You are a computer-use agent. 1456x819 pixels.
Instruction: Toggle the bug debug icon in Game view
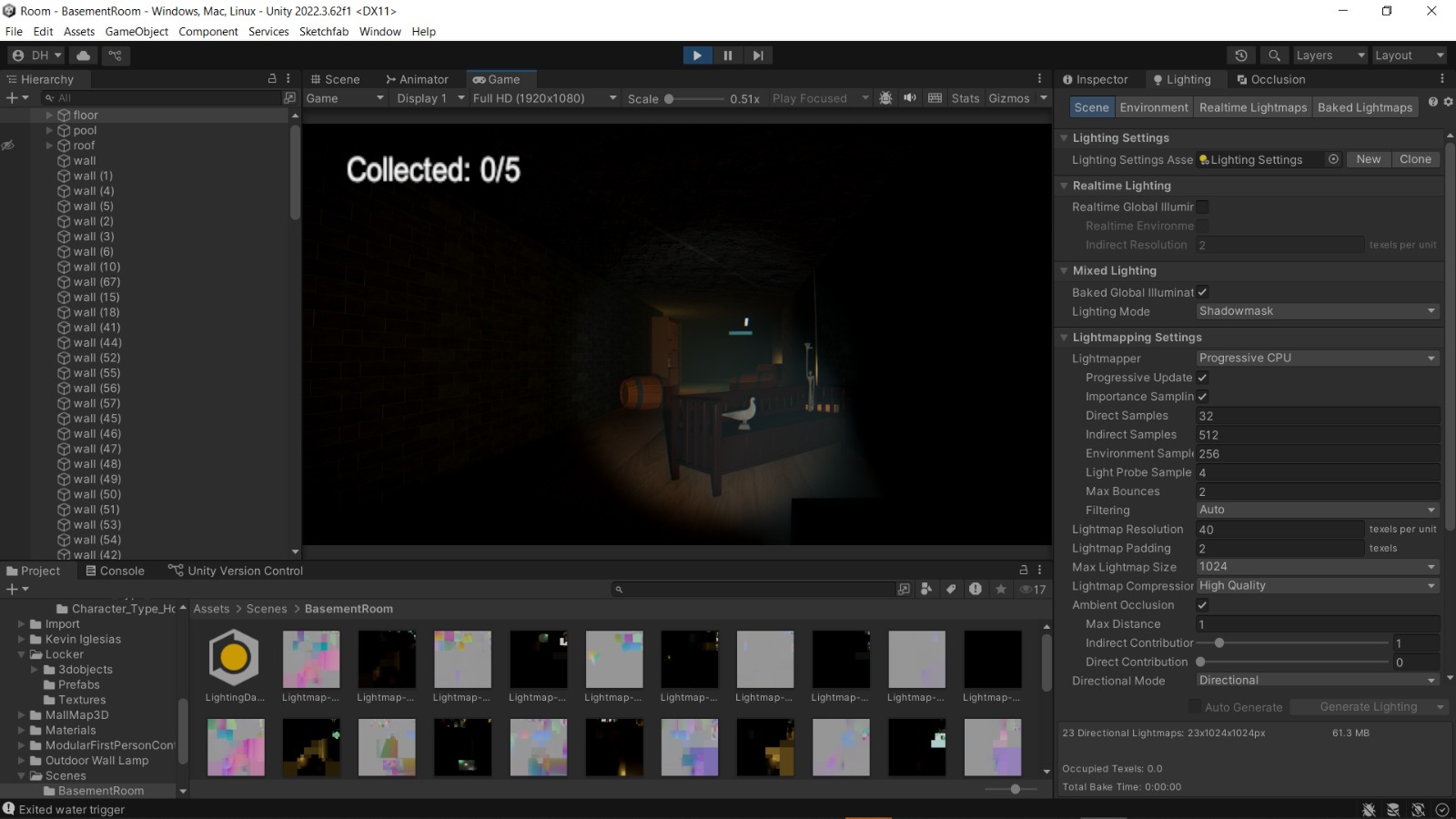(885, 98)
